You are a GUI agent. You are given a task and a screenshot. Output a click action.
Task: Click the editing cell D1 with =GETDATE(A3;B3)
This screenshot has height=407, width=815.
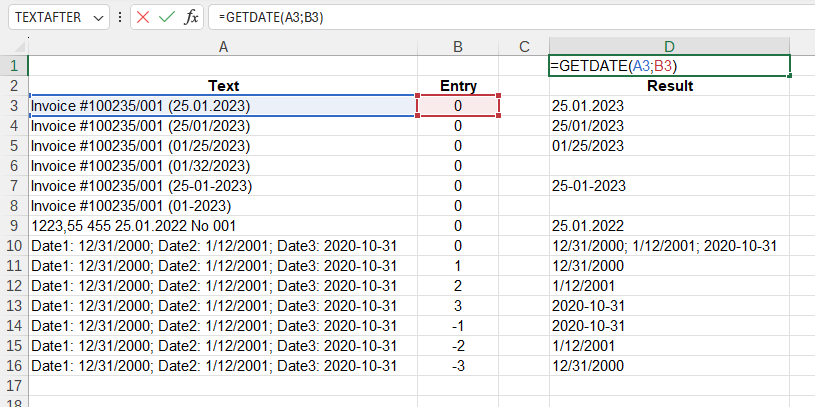[669, 65]
